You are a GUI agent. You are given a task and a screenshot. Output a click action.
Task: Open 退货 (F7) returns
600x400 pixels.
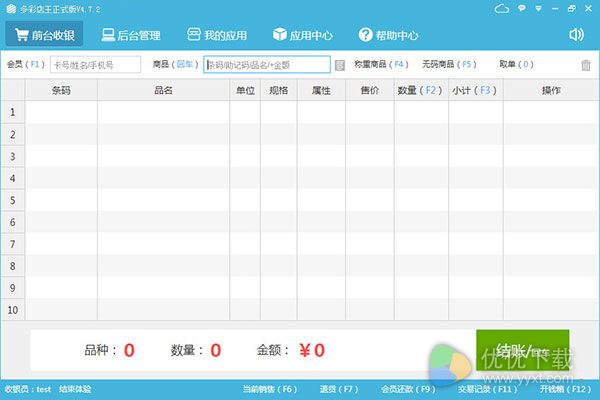click(x=339, y=389)
